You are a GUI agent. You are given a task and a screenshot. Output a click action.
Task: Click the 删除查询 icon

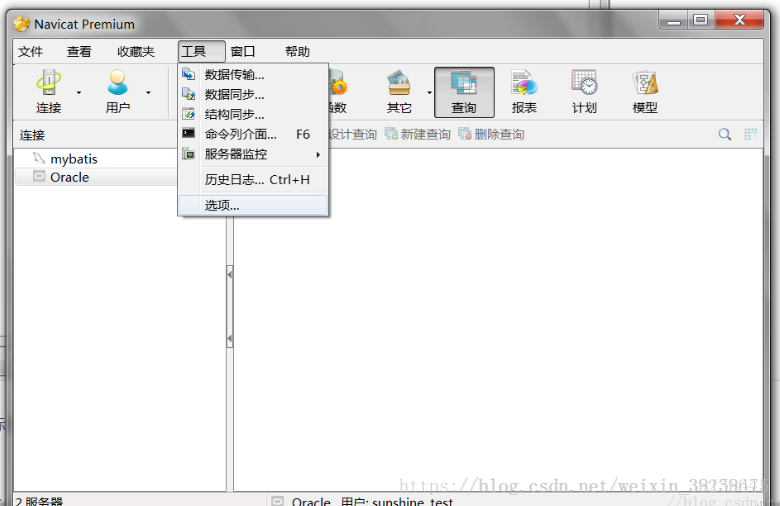tap(465, 134)
